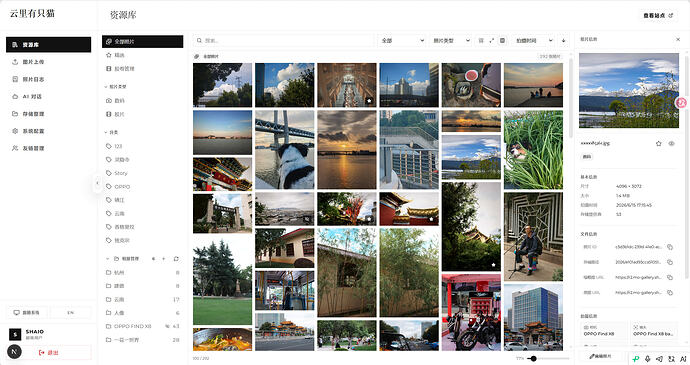Toggle visibility eye icon for selected photo
The height and width of the screenshot is (365, 690).
tap(672, 144)
